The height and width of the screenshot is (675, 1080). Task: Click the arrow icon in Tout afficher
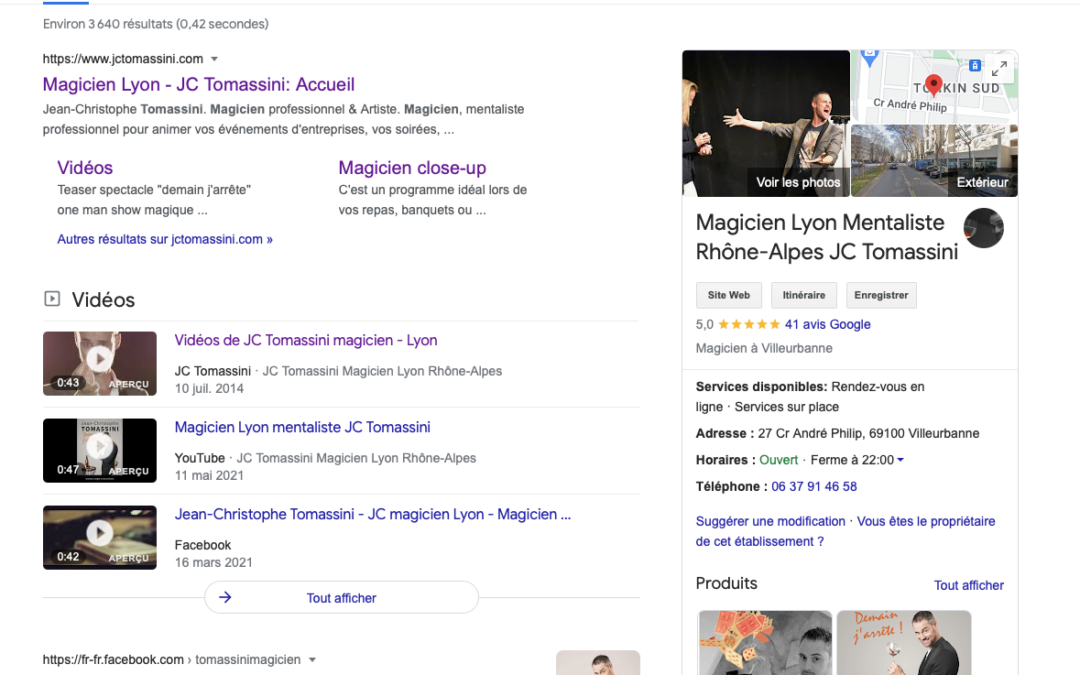(x=225, y=598)
